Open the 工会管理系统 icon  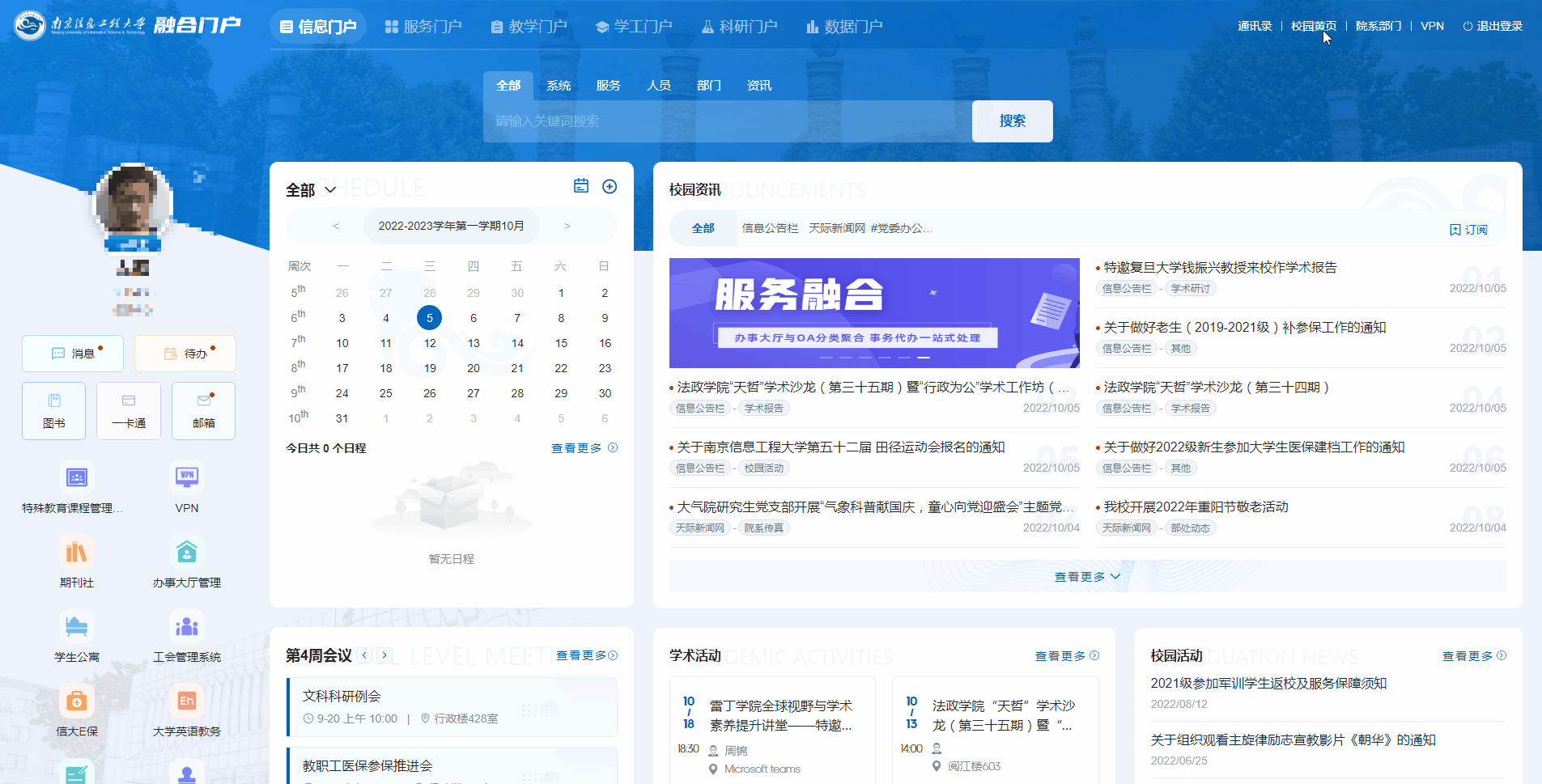(x=186, y=627)
